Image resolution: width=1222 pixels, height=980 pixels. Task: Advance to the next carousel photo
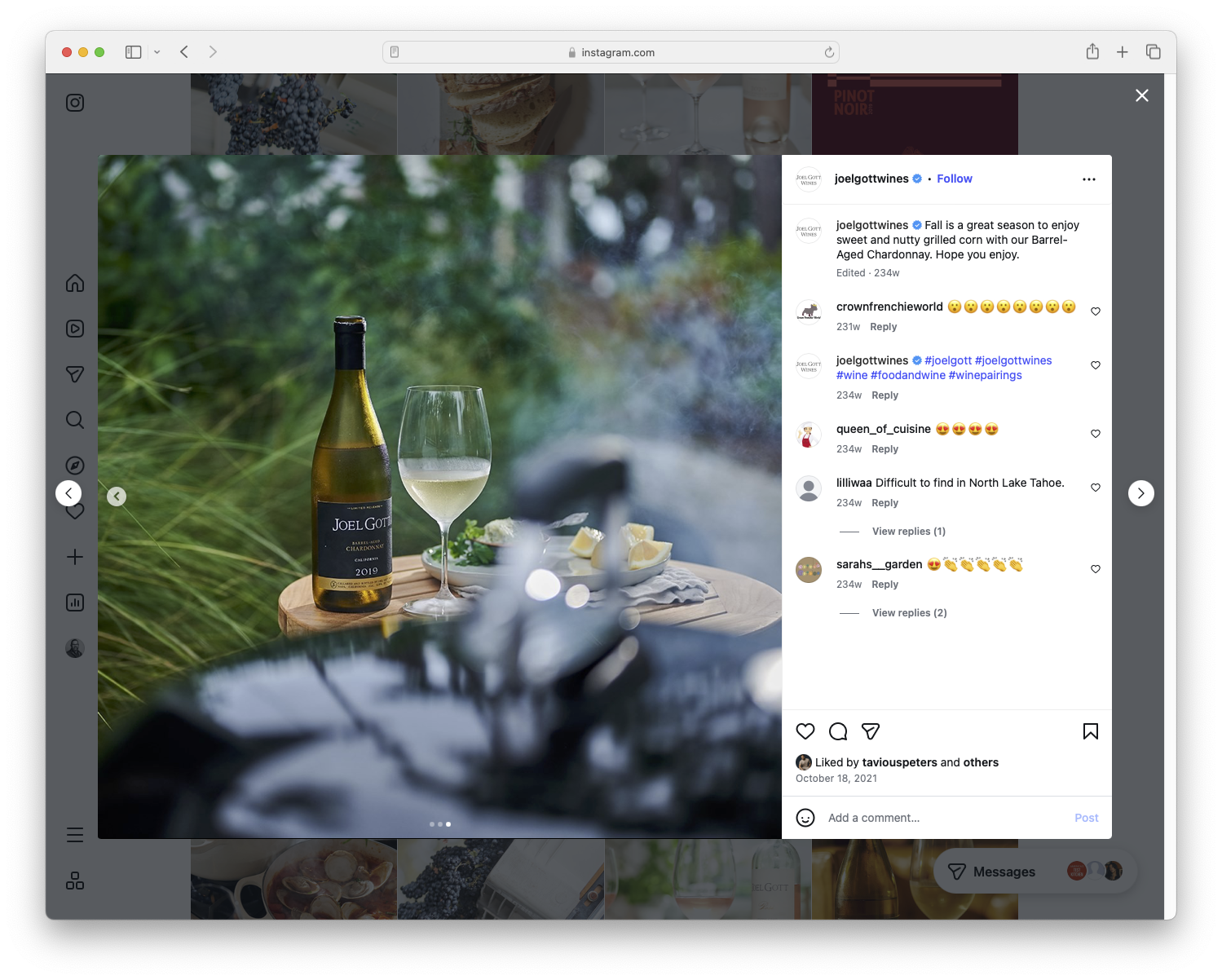coord(1140,493)
